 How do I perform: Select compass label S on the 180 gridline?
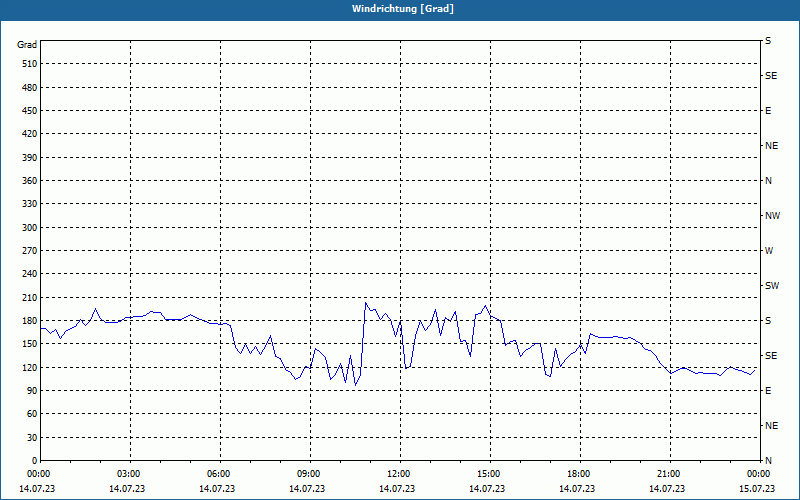(x=768, y=321)
